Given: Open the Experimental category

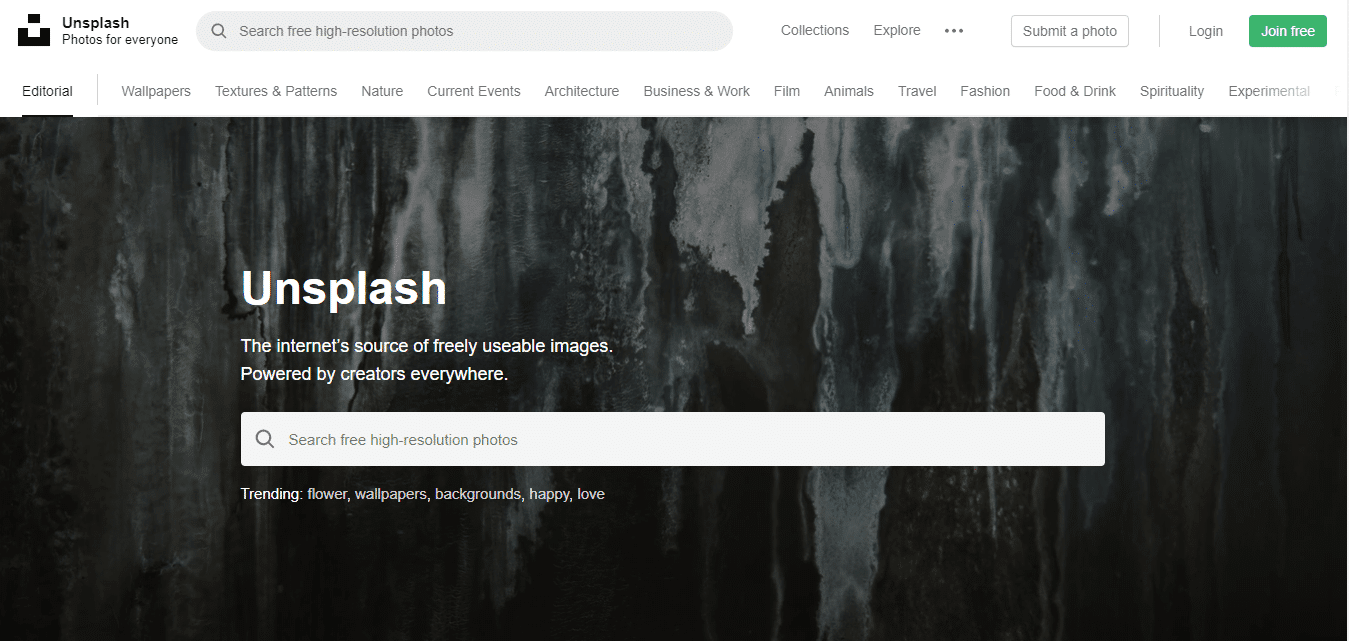Looking at the screenshot, I should pos(1269,91).
